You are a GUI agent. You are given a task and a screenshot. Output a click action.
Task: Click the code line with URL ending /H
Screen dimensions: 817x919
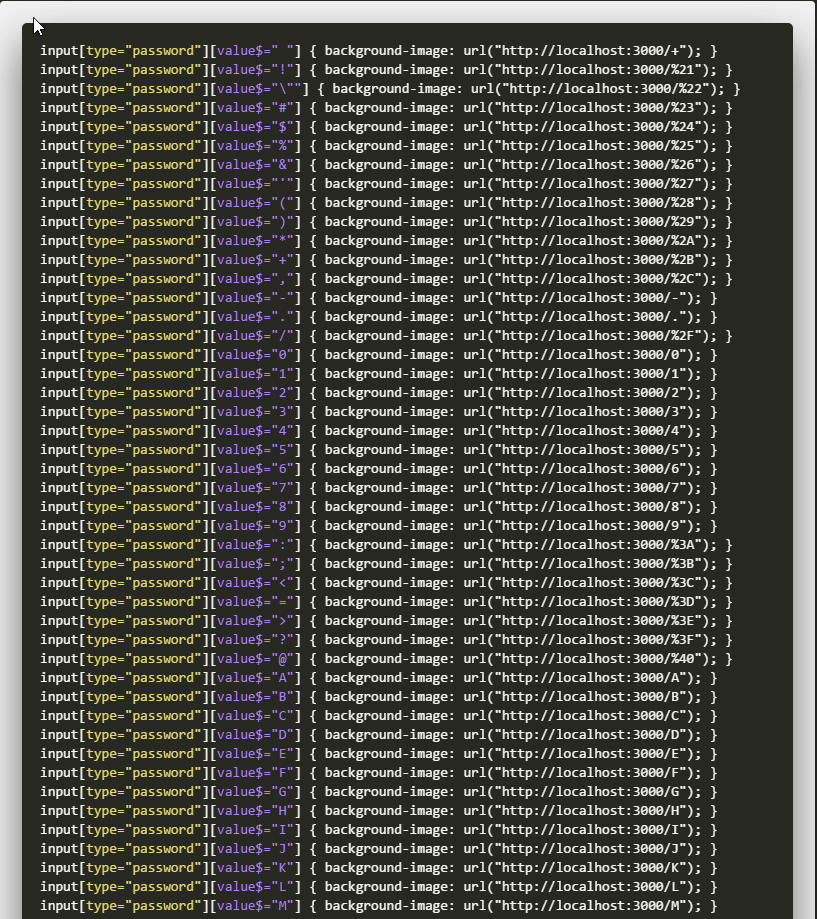[x=379, y=811]
